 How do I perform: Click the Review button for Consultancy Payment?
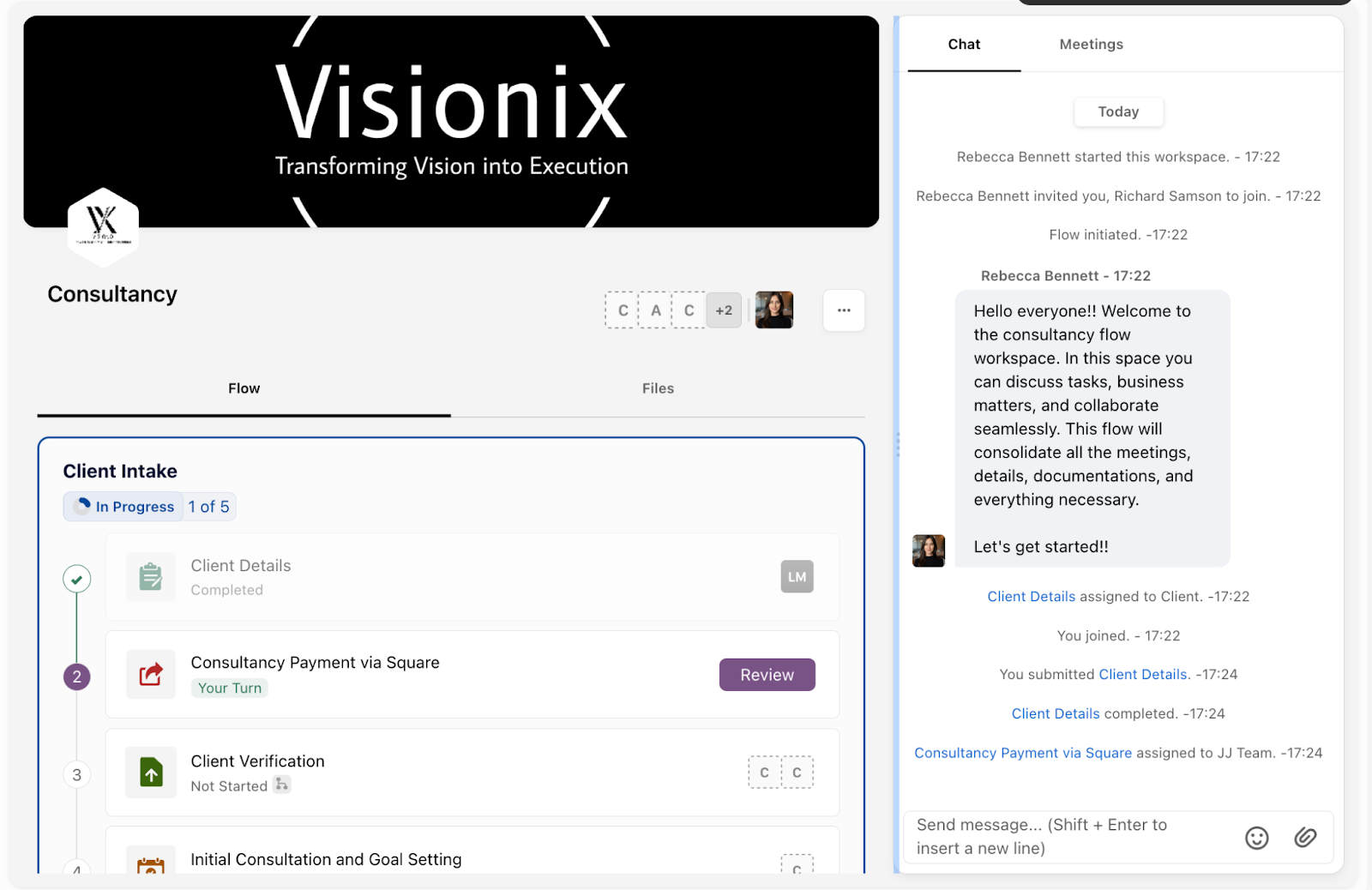point(767,675)
